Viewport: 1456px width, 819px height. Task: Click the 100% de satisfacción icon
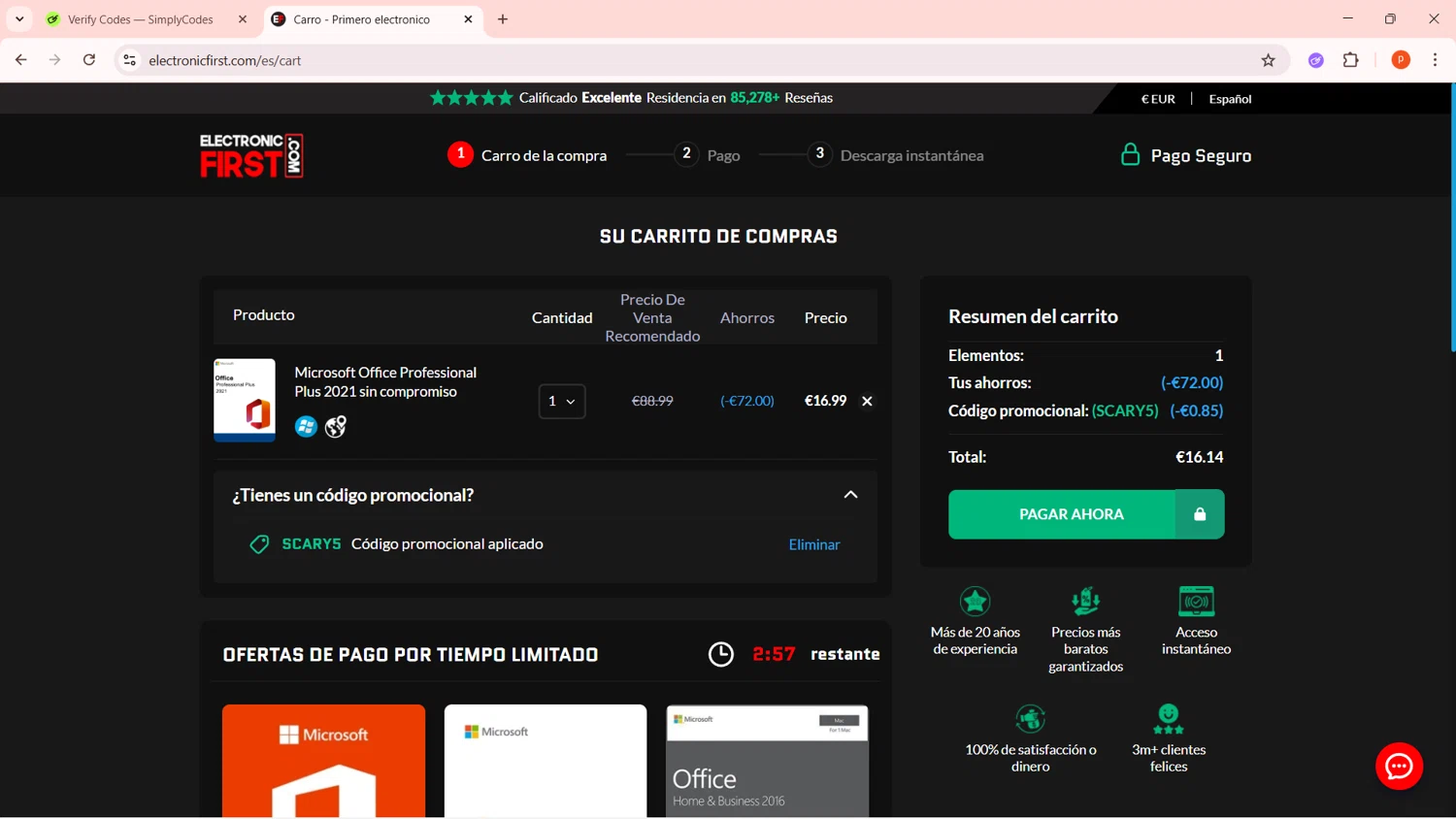(x=1030, y=719)
